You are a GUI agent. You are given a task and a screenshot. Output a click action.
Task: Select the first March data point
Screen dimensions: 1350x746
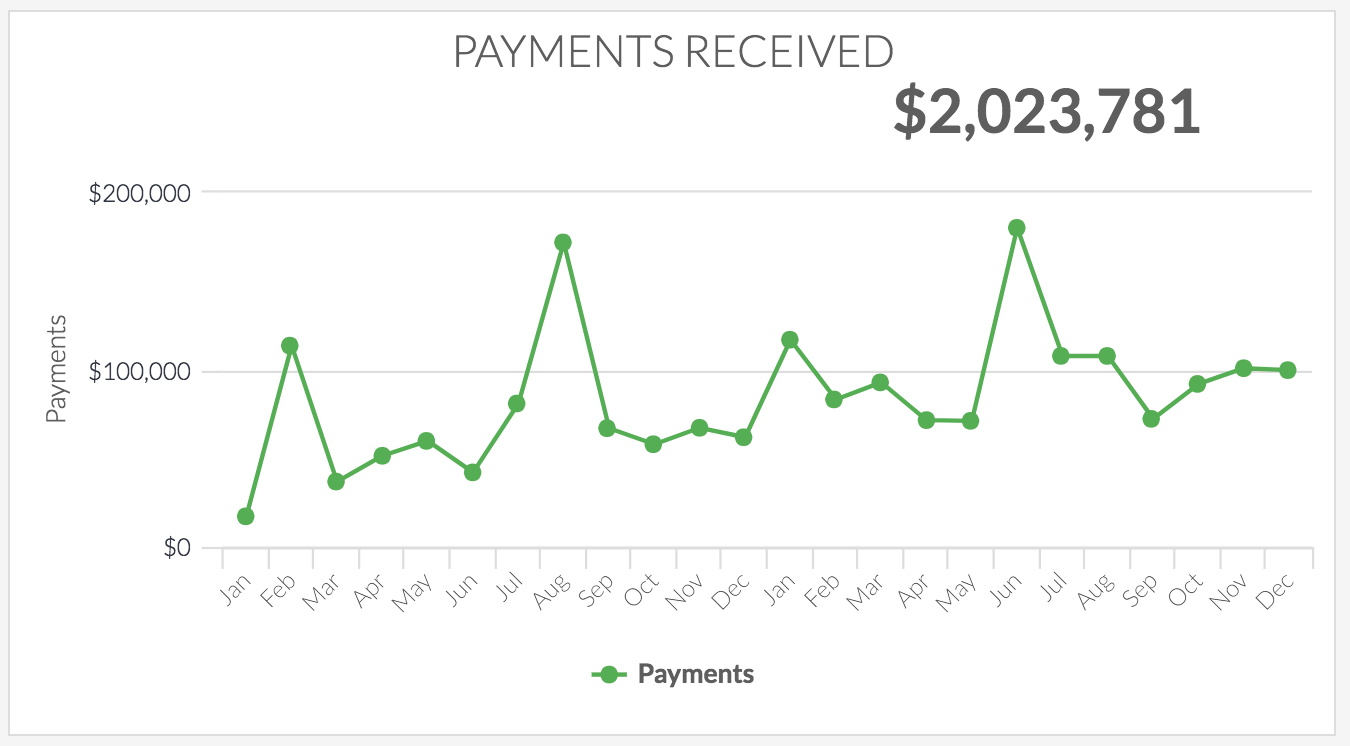click(336, 482)
